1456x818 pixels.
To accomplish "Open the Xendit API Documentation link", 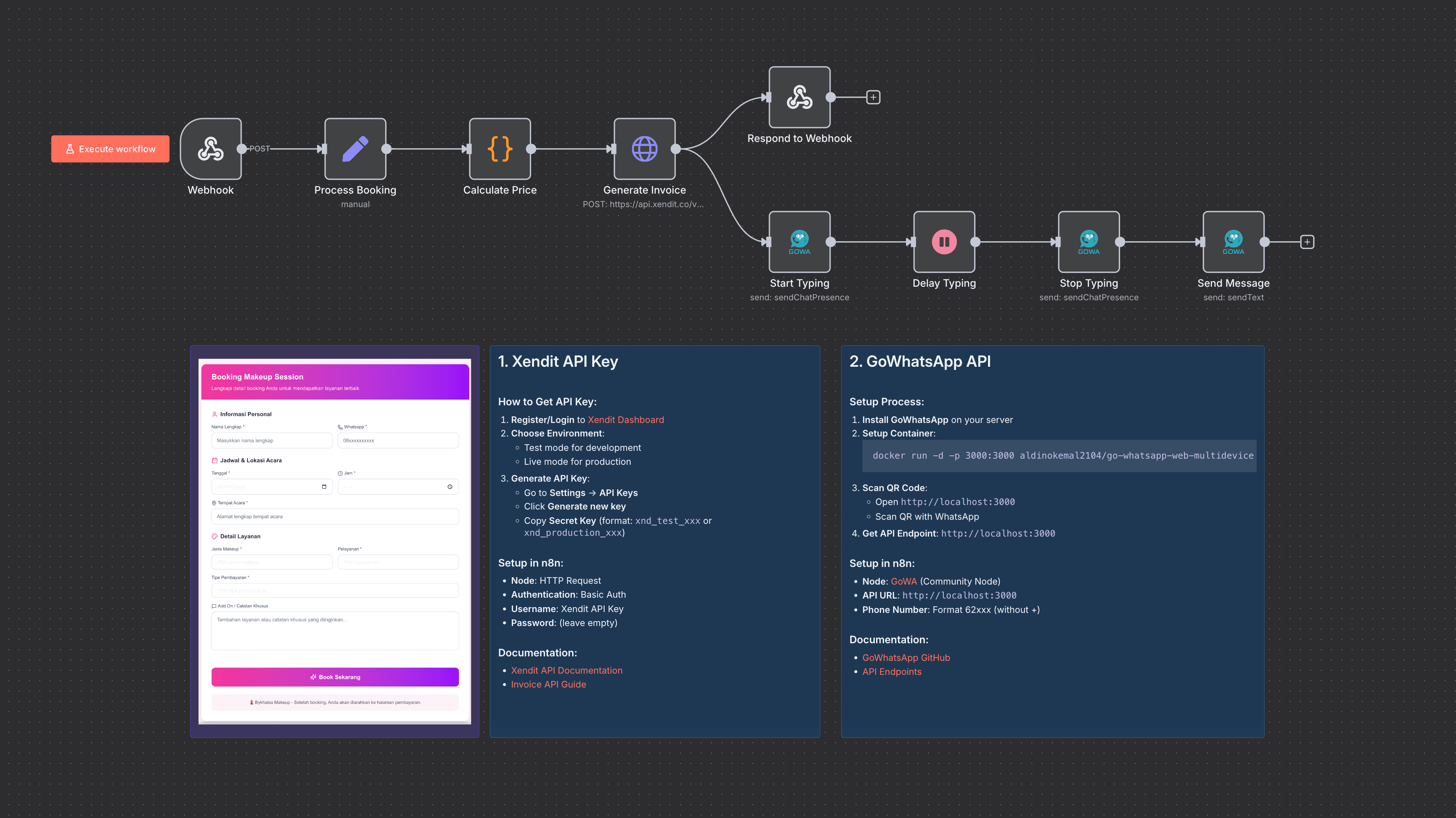I will point(566,670).
